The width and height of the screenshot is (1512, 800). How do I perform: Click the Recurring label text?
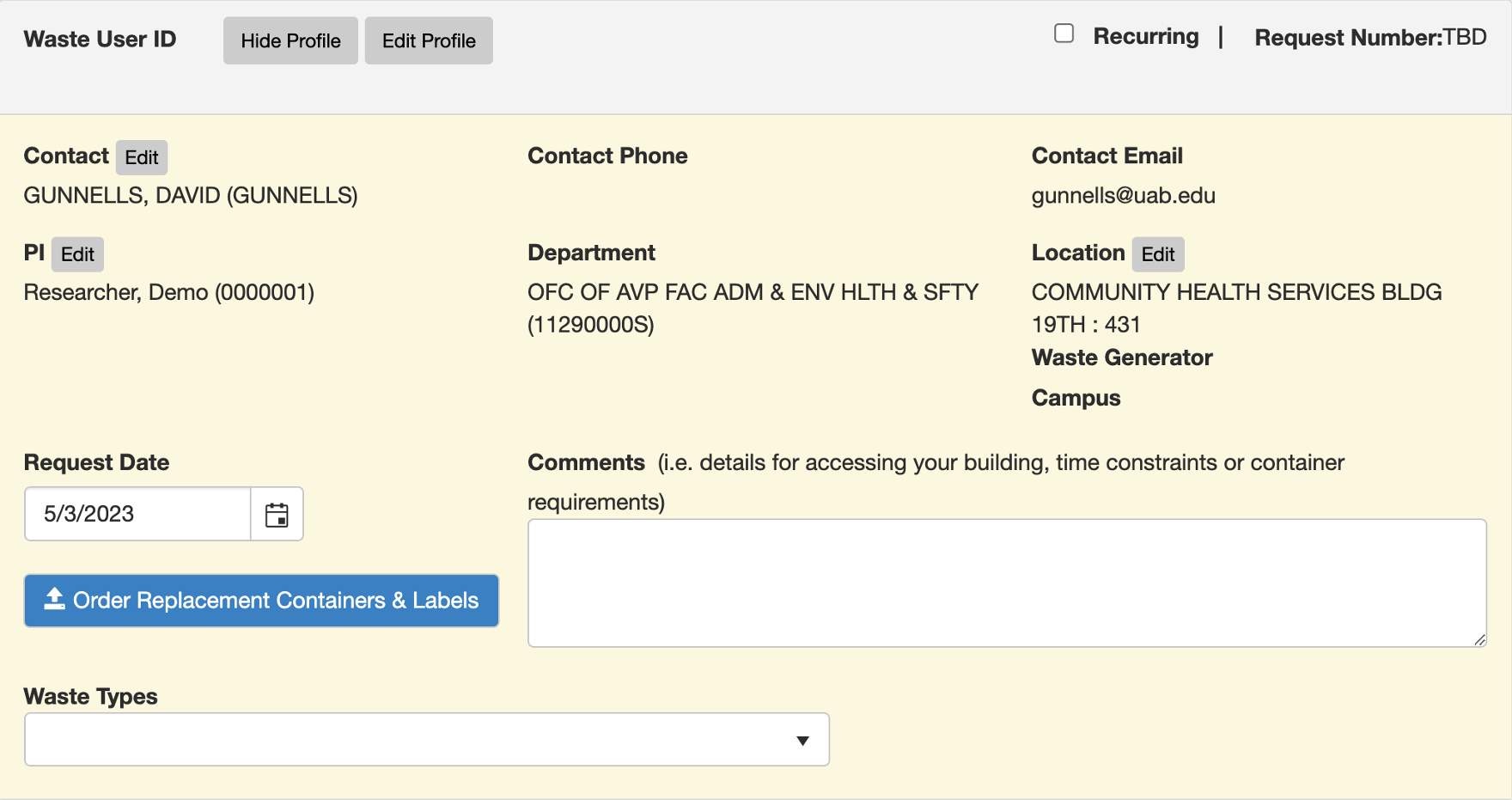(x=1145, y=36)
